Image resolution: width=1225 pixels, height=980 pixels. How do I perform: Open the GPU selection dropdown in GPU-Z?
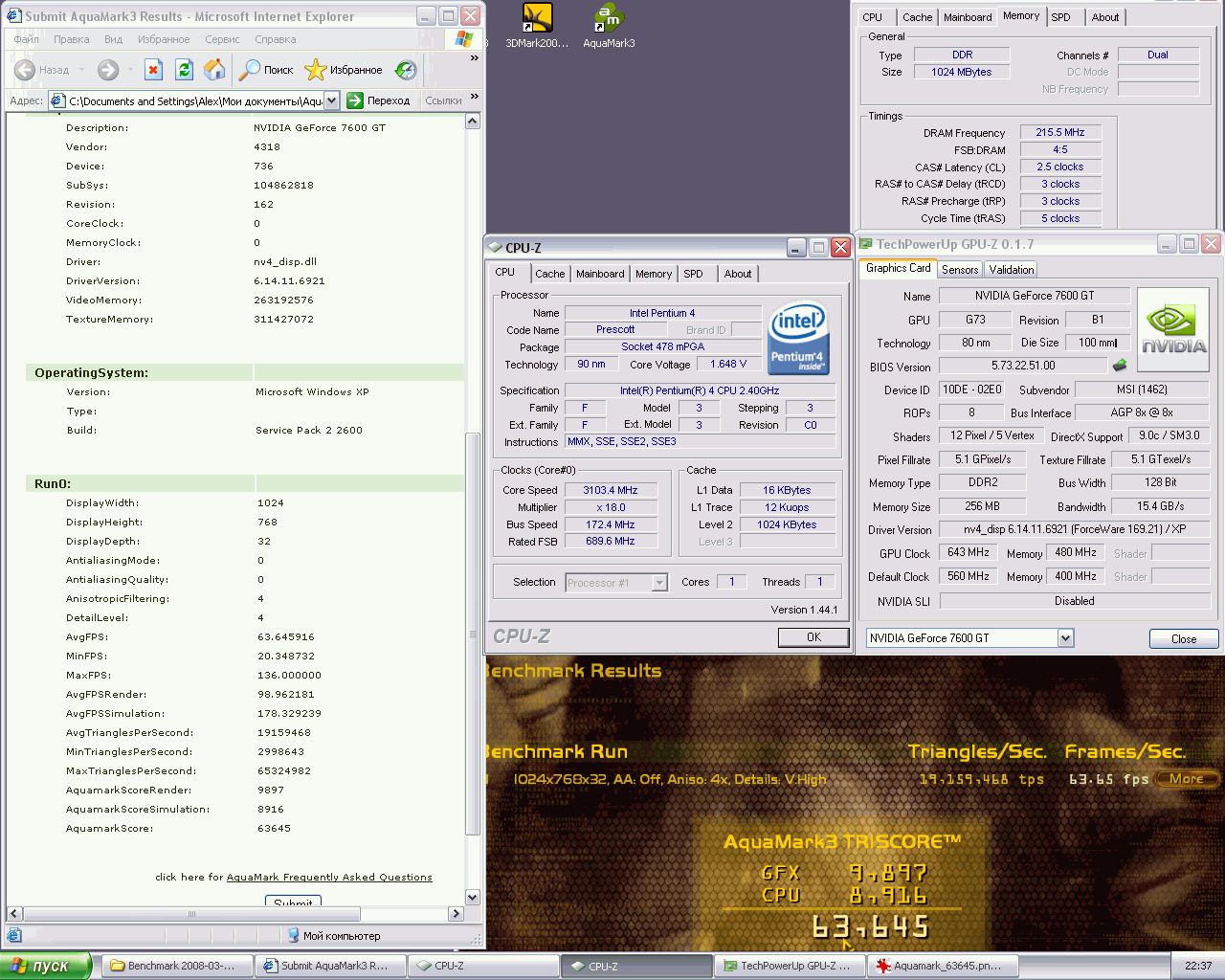tap(1065, 638)
